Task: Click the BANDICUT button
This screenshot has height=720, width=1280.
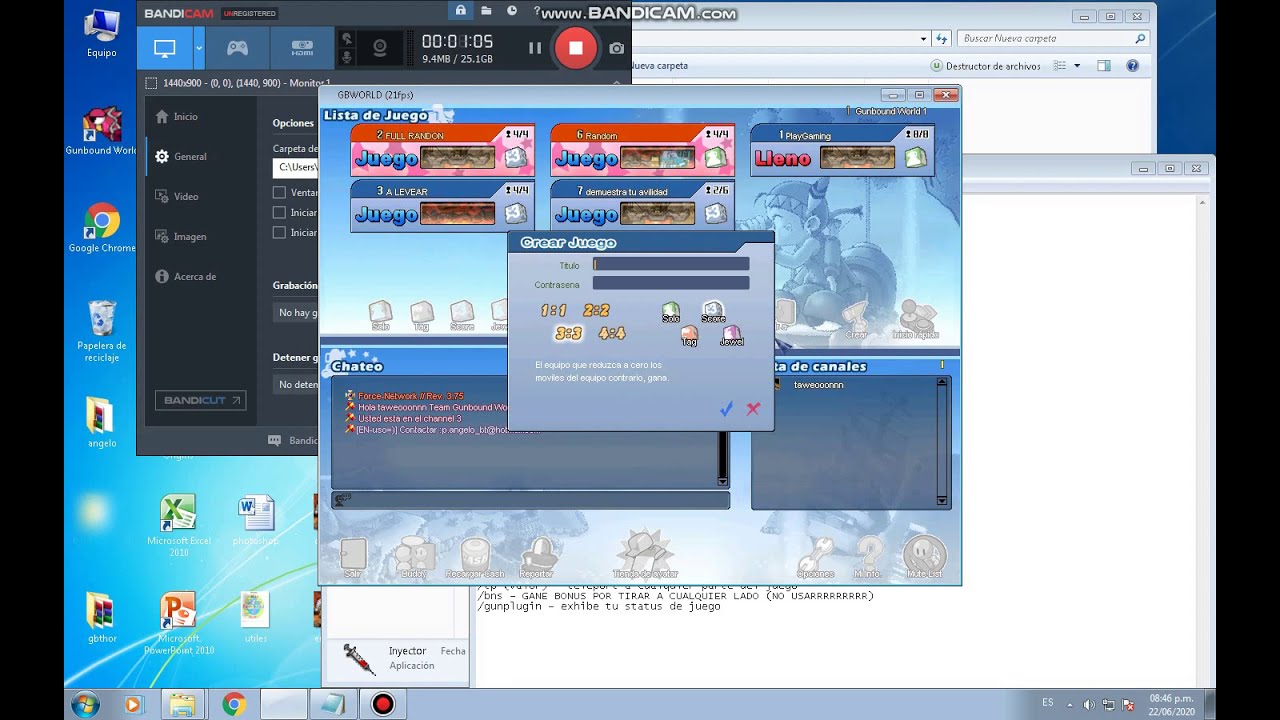Action: (201, 400)
